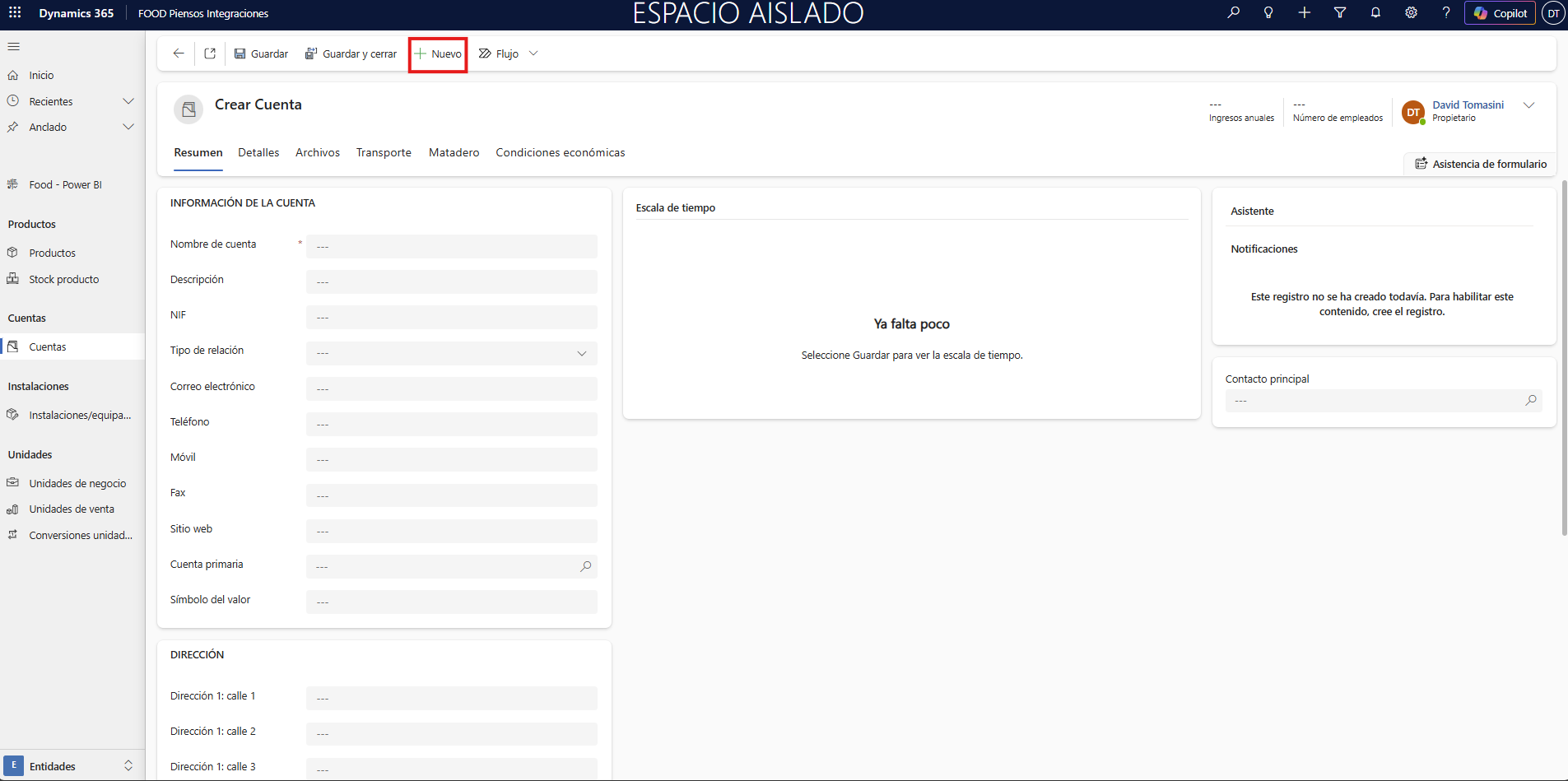Open Asistencia de formulario

point(1480,164)
